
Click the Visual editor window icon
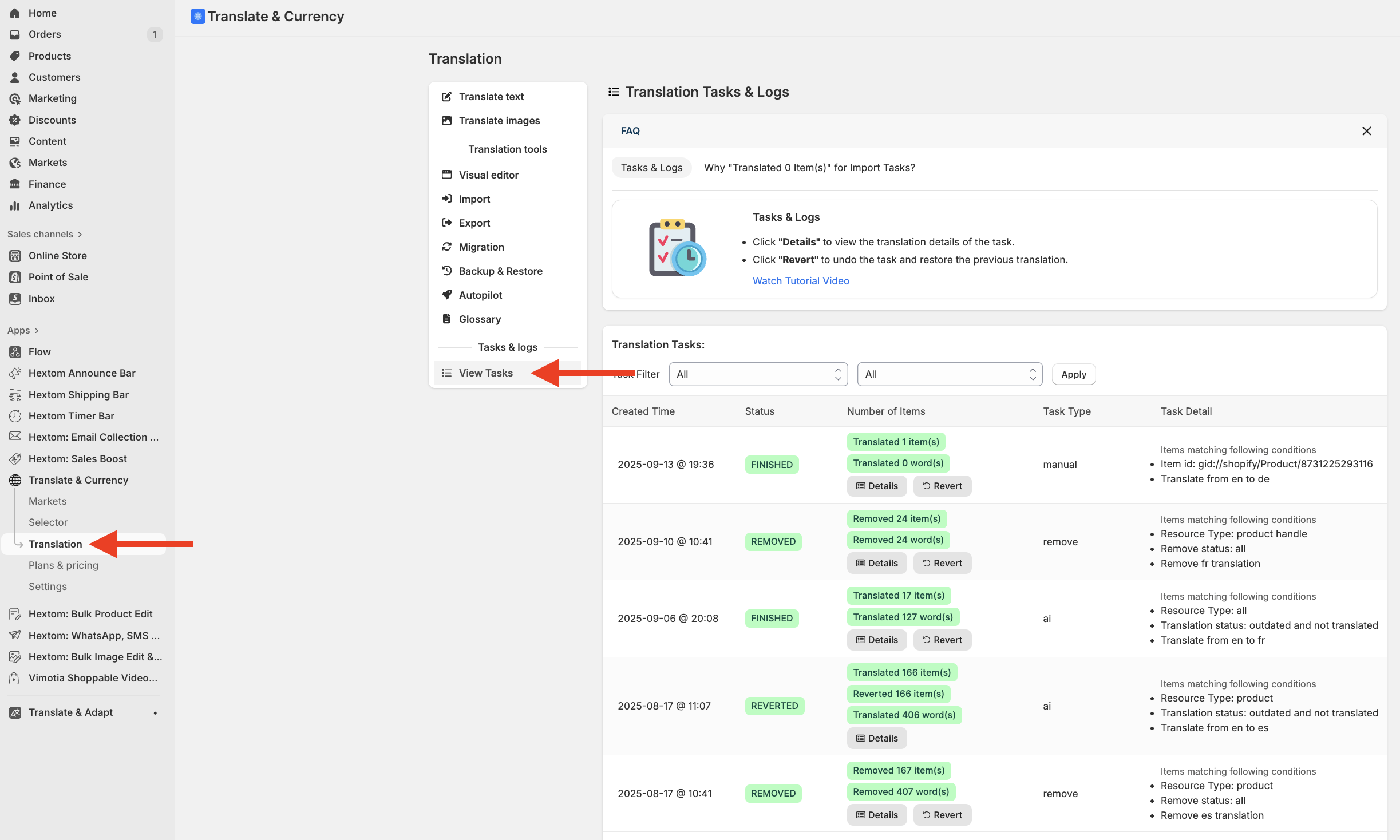pyautogui.click(x=447, y=175)
